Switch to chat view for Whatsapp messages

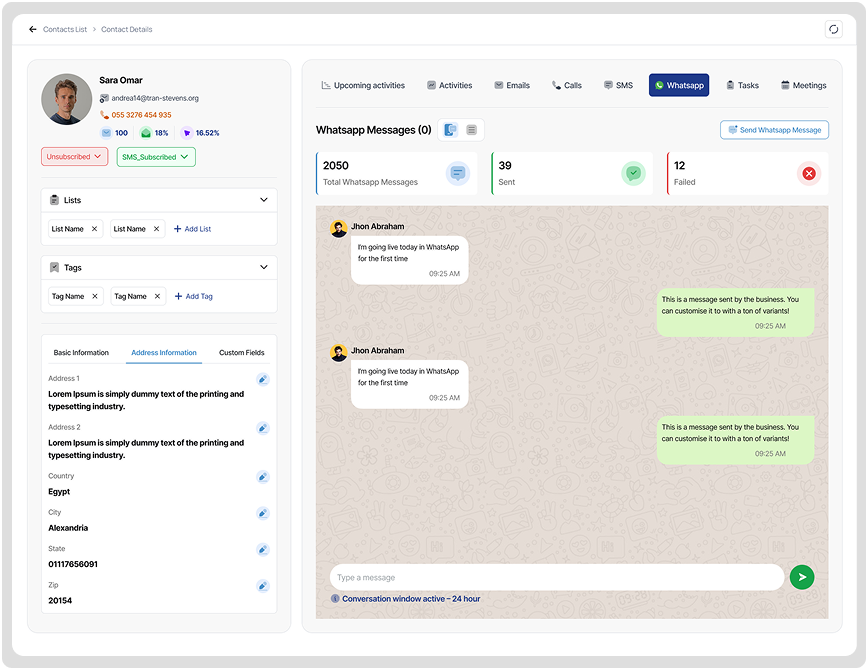click(450, 130)
